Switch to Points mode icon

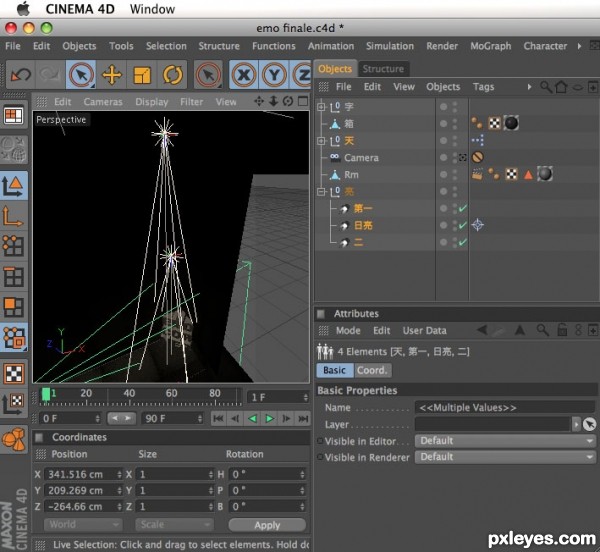[13, 246]
